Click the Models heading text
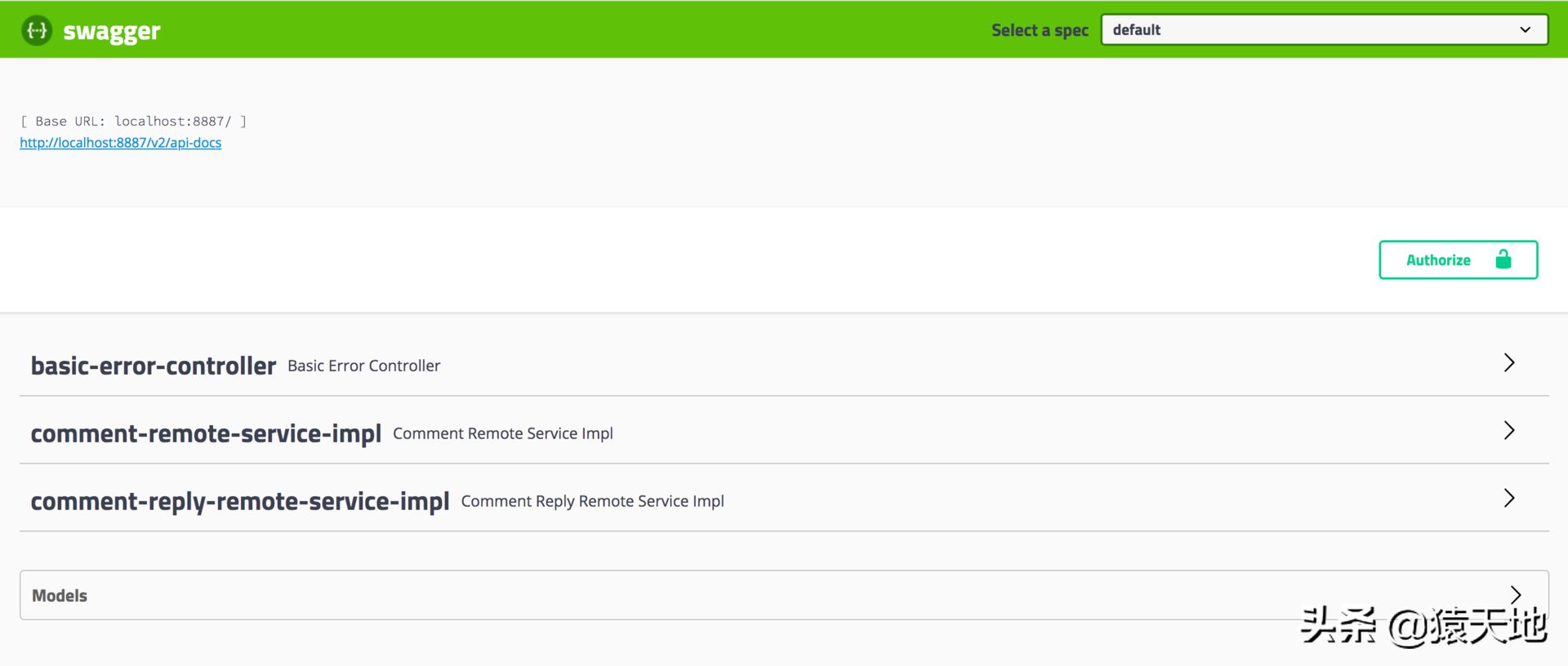Image resolution: width=1568 pixels, height=666 pixels. pyautogui.click(x=60, y=596)
